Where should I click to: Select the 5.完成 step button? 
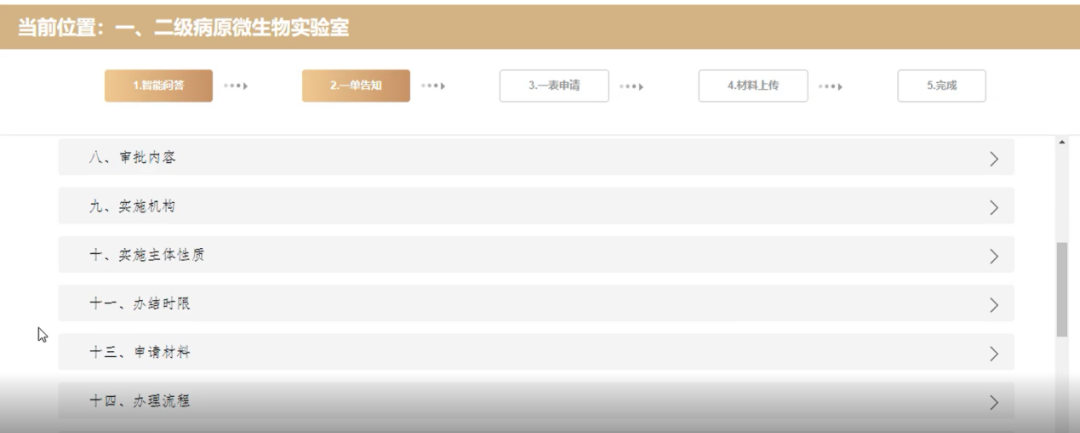pos(940,86)
